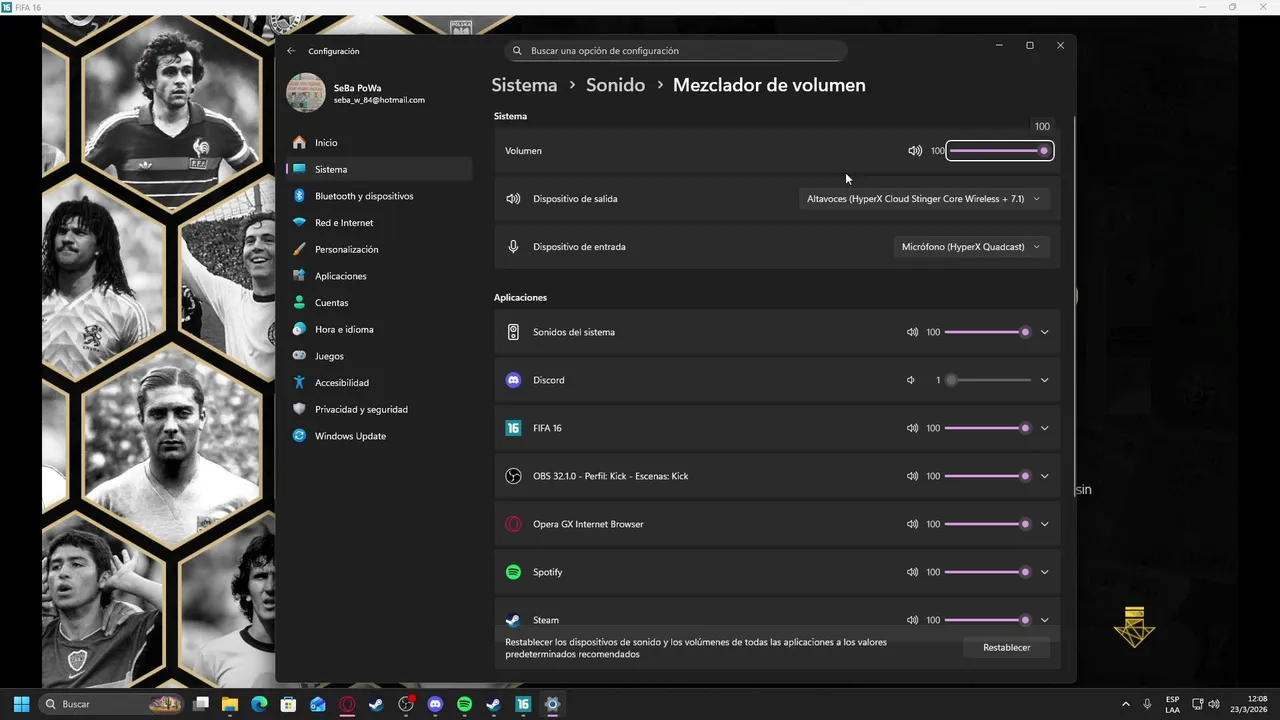
Task: Open Accesibilidad icon in sidebar
Action: [299, 383]
